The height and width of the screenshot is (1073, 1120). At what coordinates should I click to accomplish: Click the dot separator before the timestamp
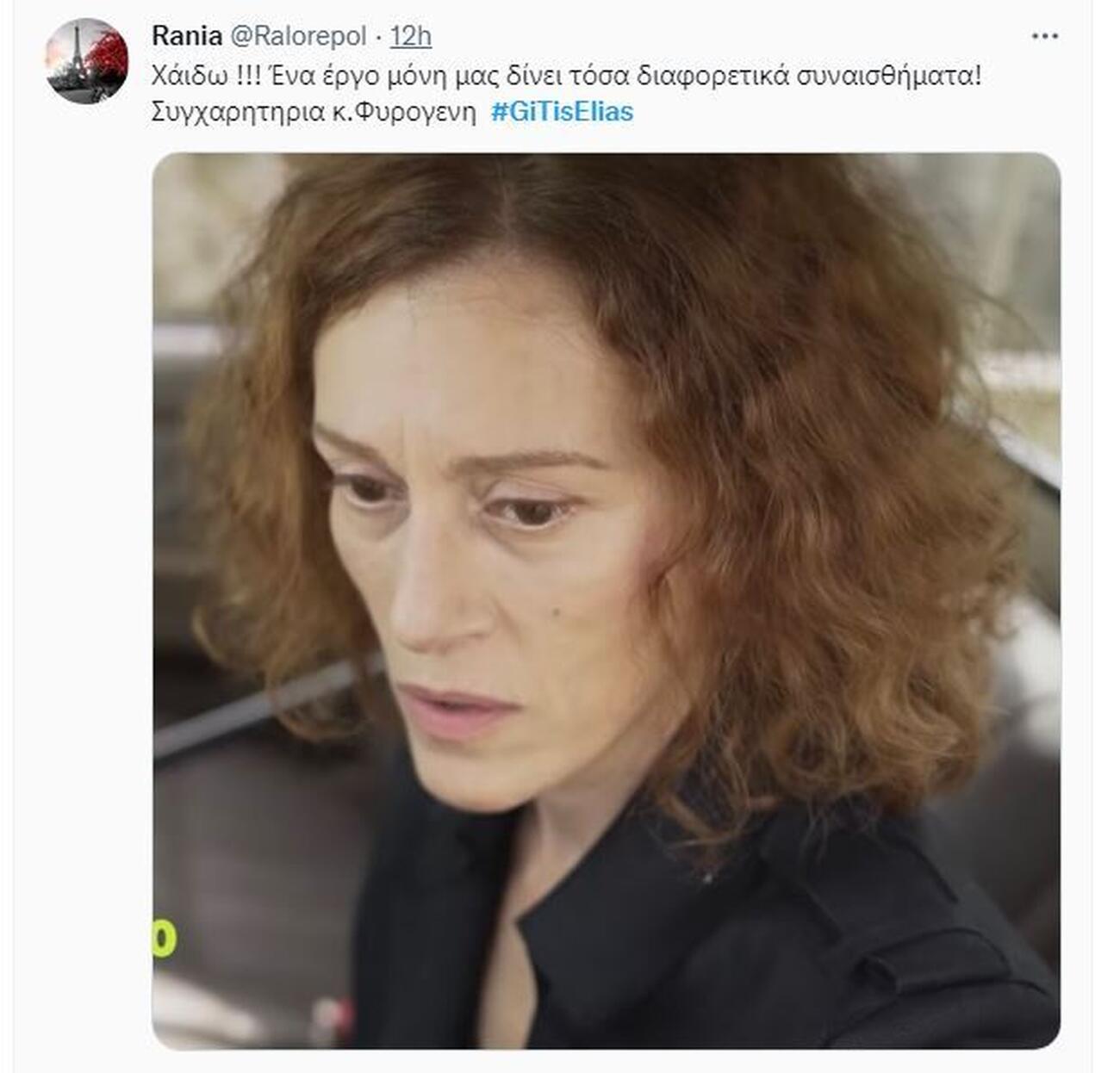[x=378, y=36]
